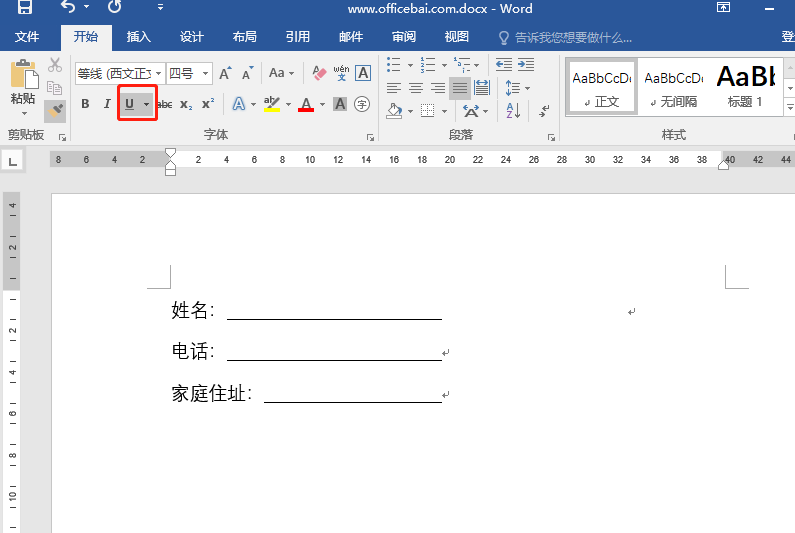The image size is (795, 533).
Task: Switch to the 设计 tab
Action: coord(192,37)
